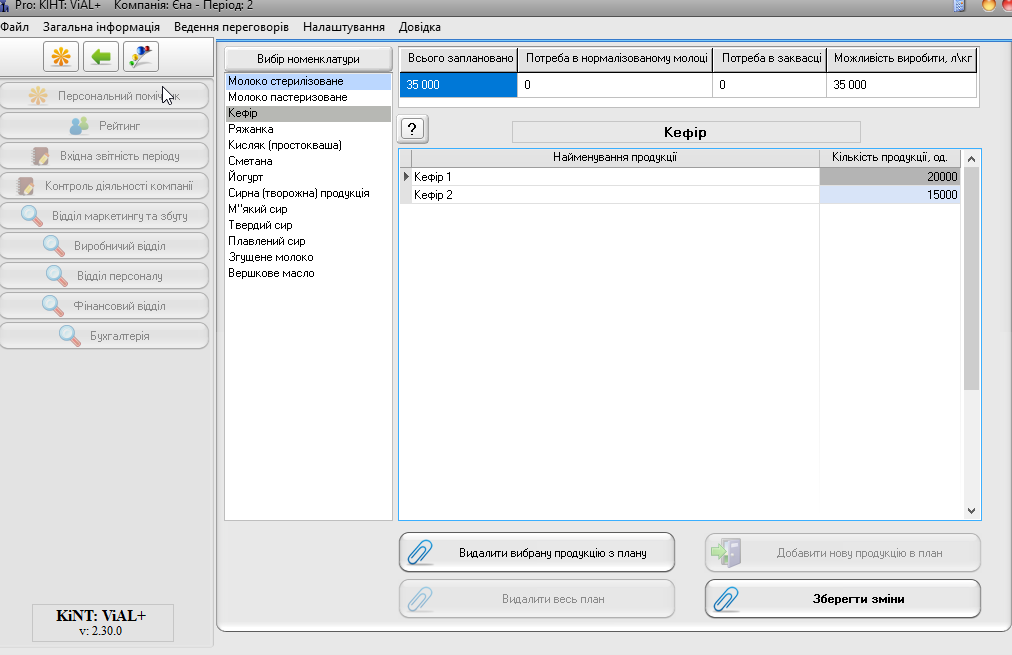
Task: Select Плавлений сир in the list
Action: 309,241
